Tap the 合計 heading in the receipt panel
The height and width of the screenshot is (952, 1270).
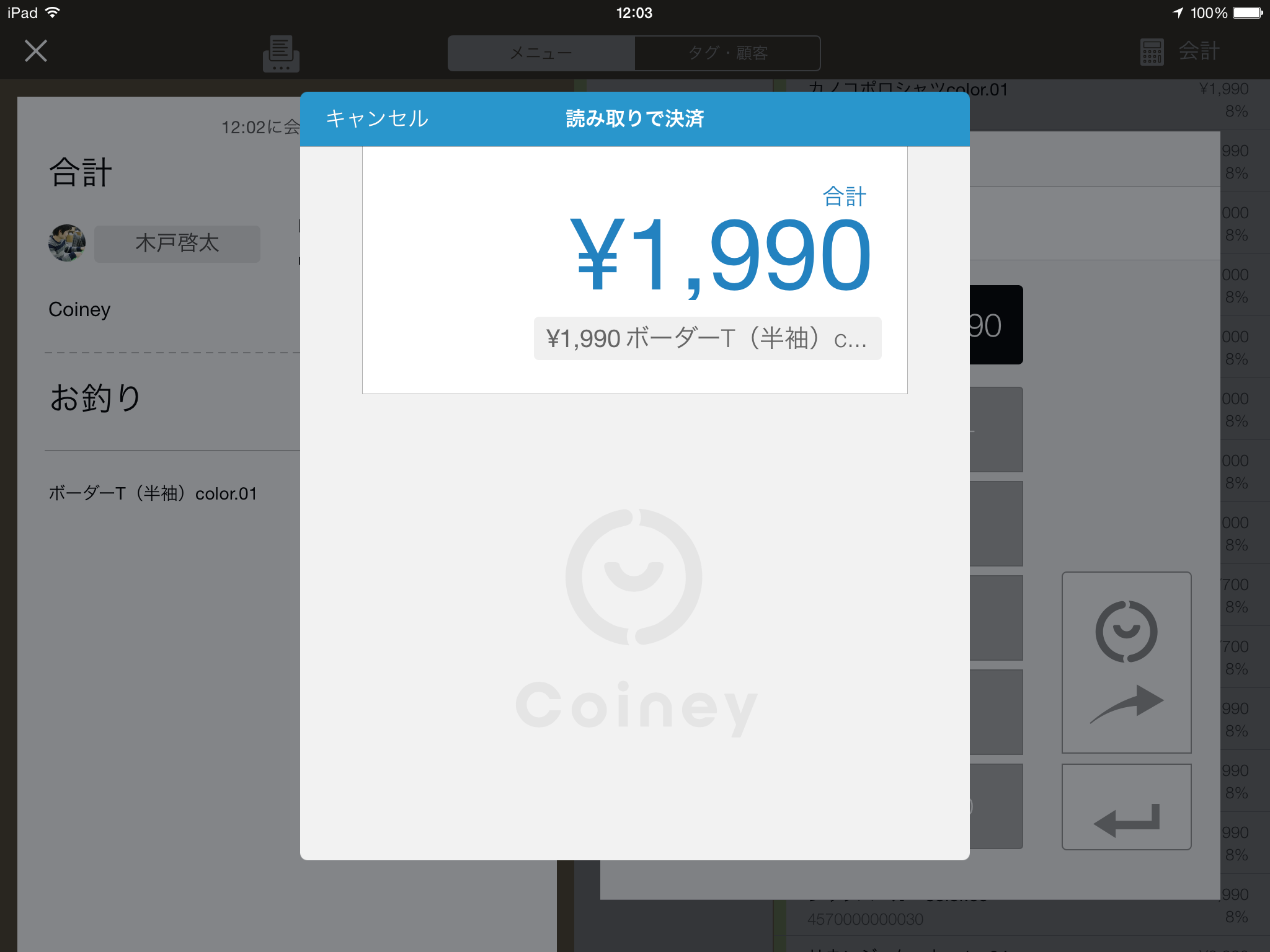81,172
